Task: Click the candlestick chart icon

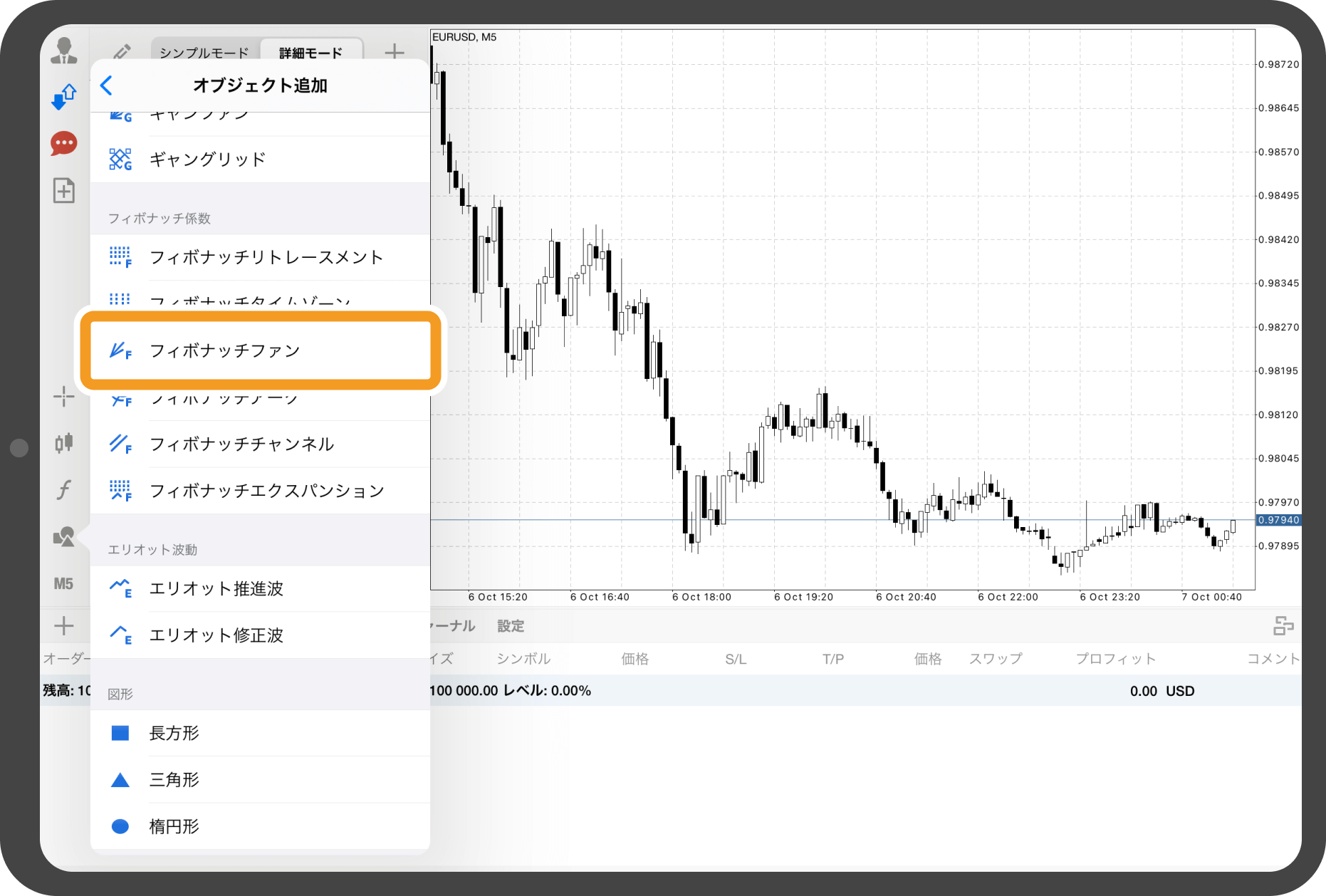Action: click(64, 442)
